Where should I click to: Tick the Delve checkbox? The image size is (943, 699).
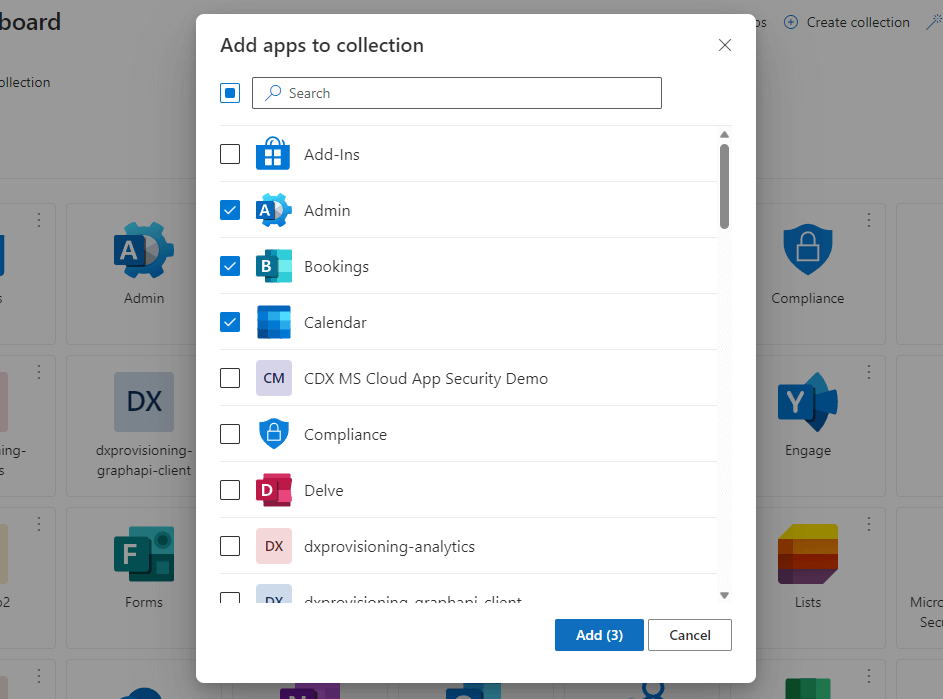point(230,490)
